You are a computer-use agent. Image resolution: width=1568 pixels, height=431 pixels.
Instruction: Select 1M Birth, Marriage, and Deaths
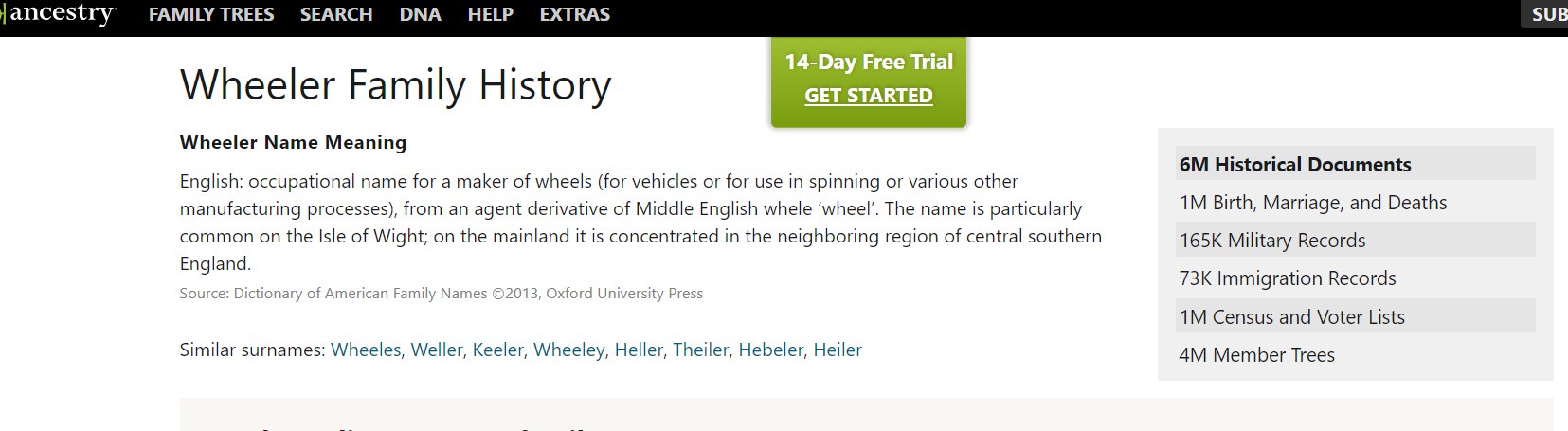[1356, 202]
